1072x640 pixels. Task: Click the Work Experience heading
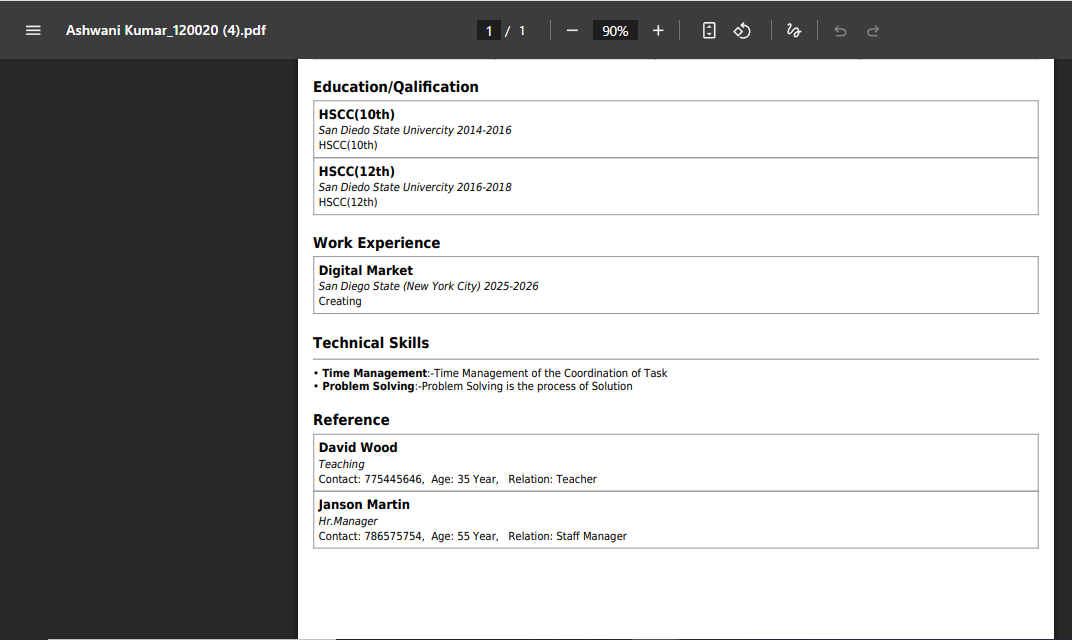tap(376, 243)
